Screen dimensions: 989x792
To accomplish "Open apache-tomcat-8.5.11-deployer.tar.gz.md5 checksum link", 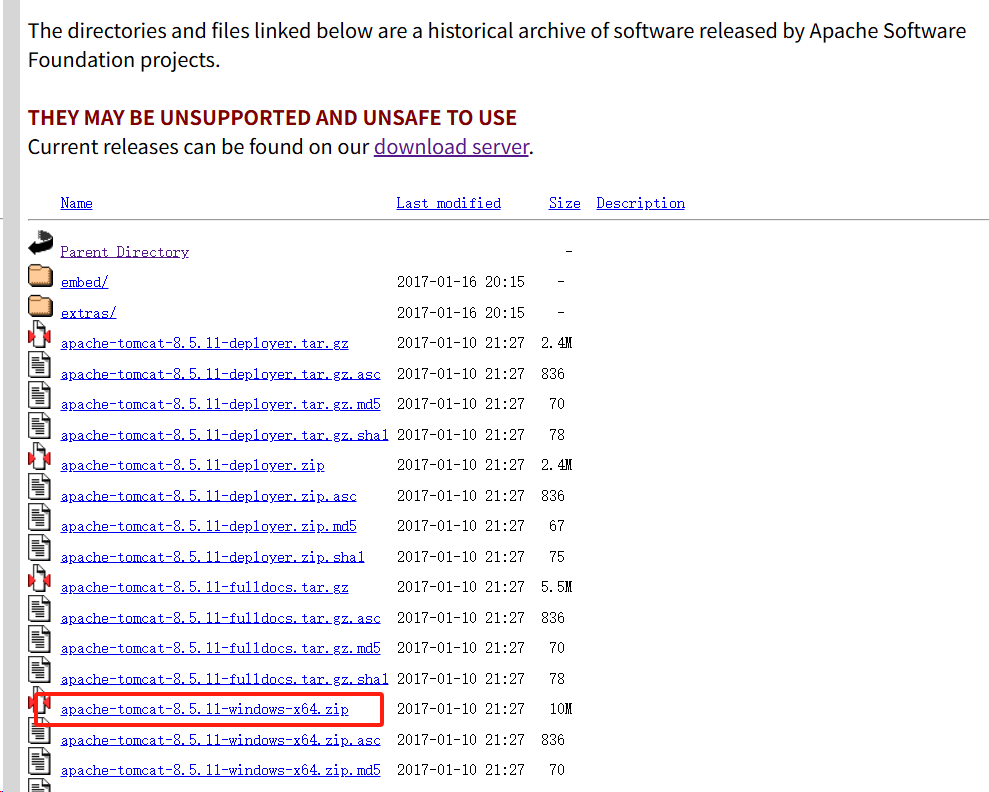I will pyautogui.click(x=221, y=404).
